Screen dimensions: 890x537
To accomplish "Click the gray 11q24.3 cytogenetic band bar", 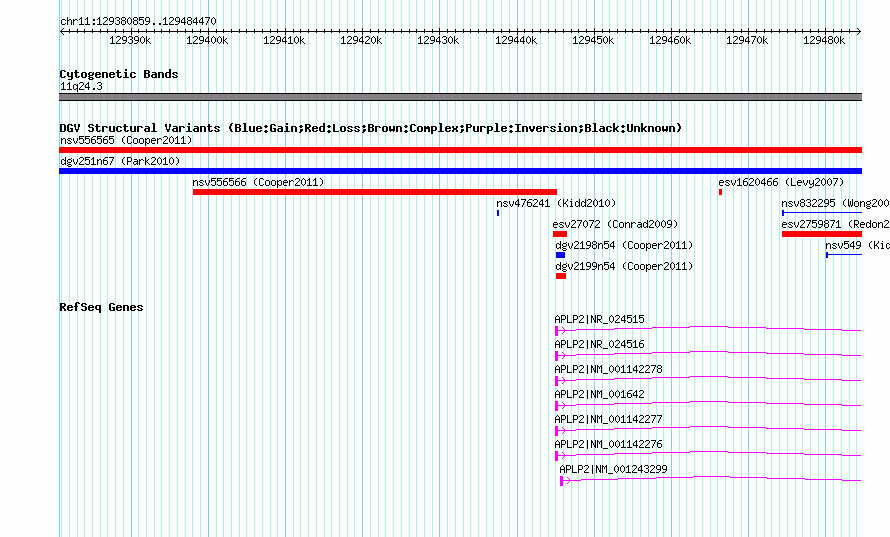I will (x=460, y=97).
